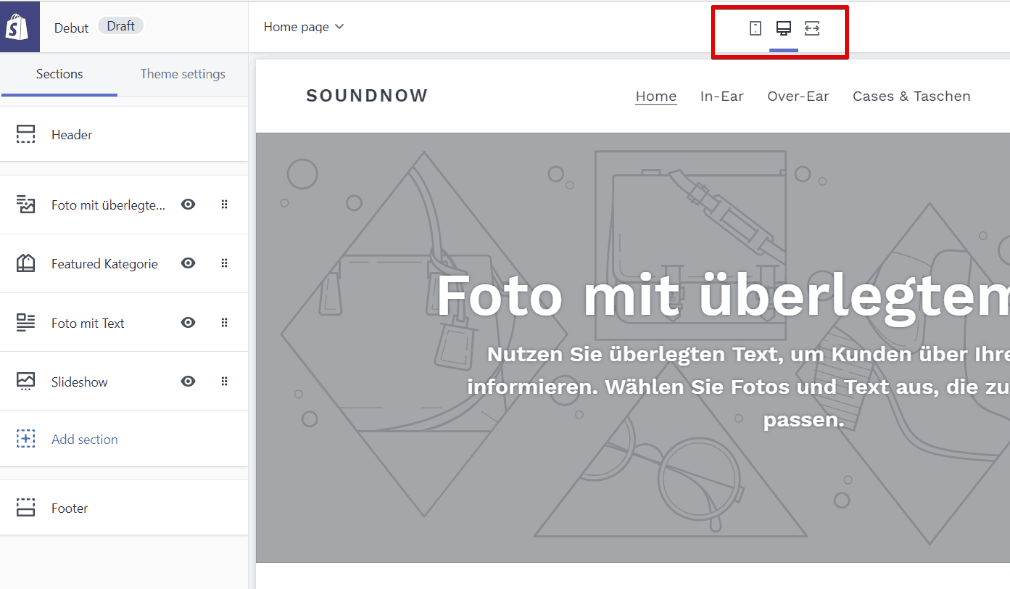Click drag handle for Foto mit Text
Screen dimensions: 1010x589
click(224, 322)
